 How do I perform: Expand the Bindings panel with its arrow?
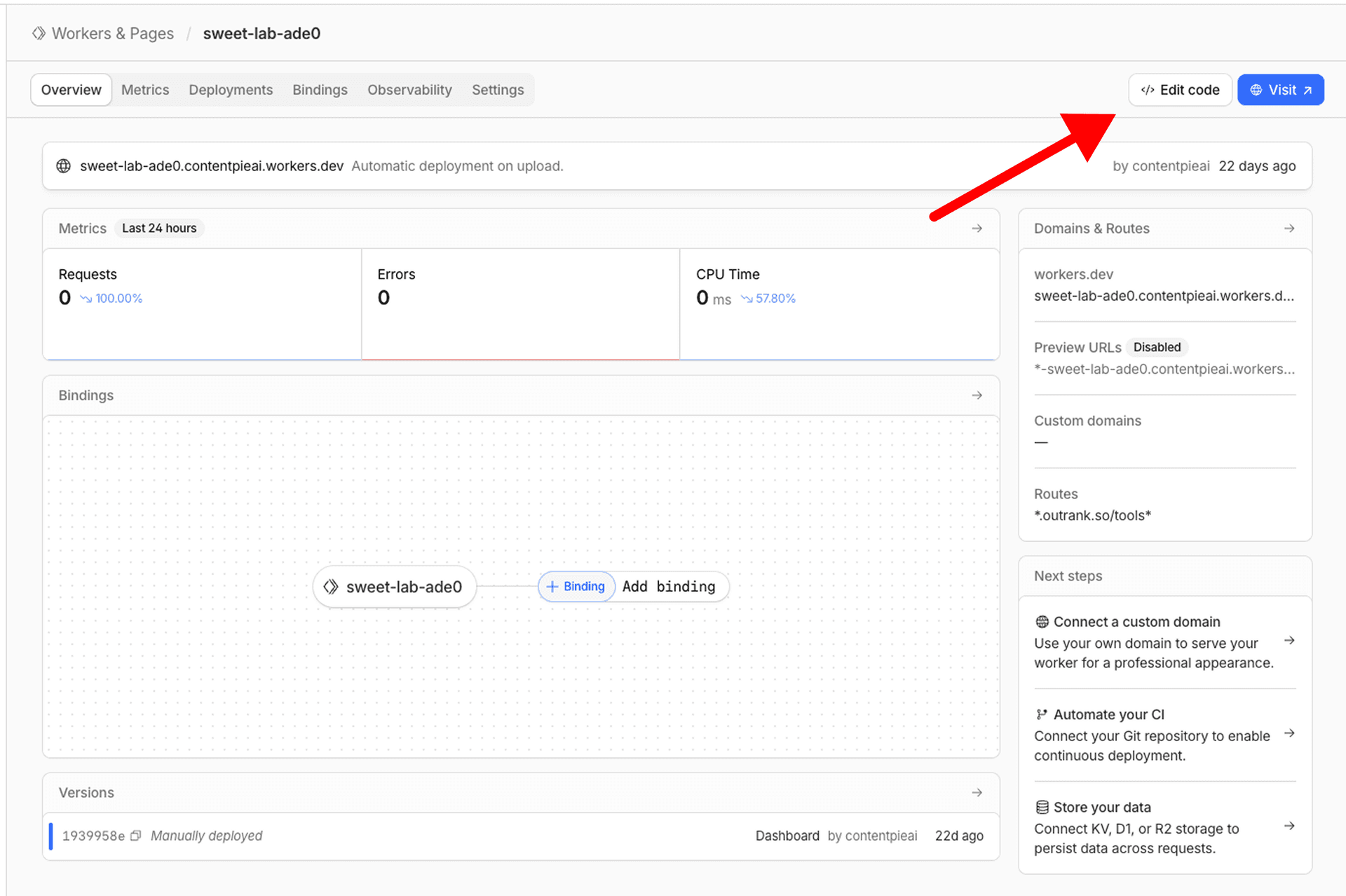tap(977, 395)
